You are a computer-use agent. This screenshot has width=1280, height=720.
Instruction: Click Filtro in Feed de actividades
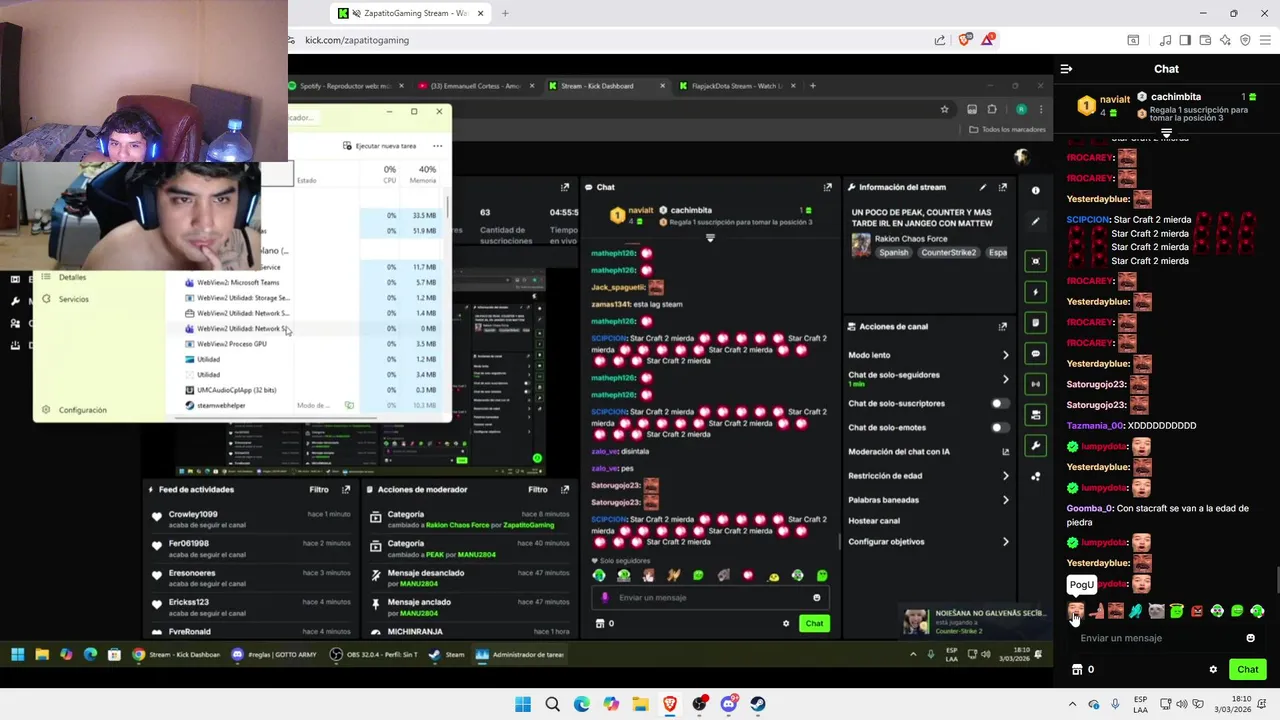pos(319,490)
